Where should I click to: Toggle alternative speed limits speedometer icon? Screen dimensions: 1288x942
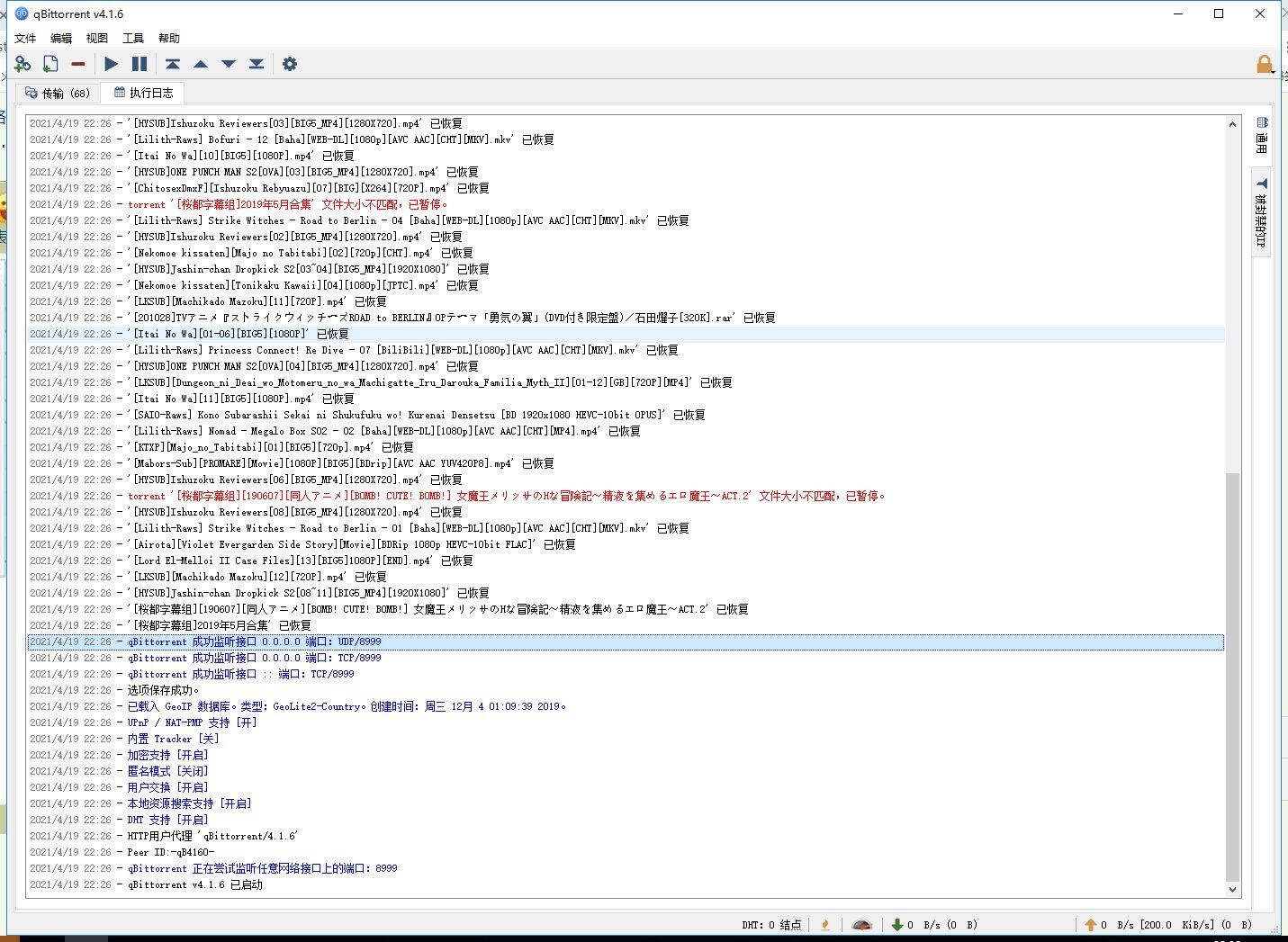[862, 924]
